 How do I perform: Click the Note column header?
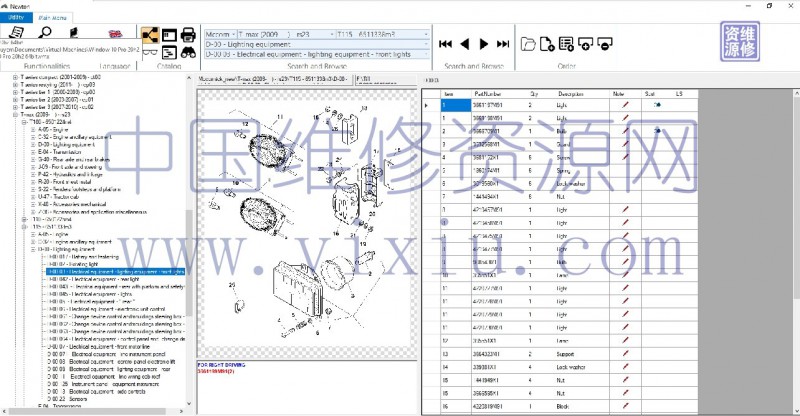click(x=618, y=94)
